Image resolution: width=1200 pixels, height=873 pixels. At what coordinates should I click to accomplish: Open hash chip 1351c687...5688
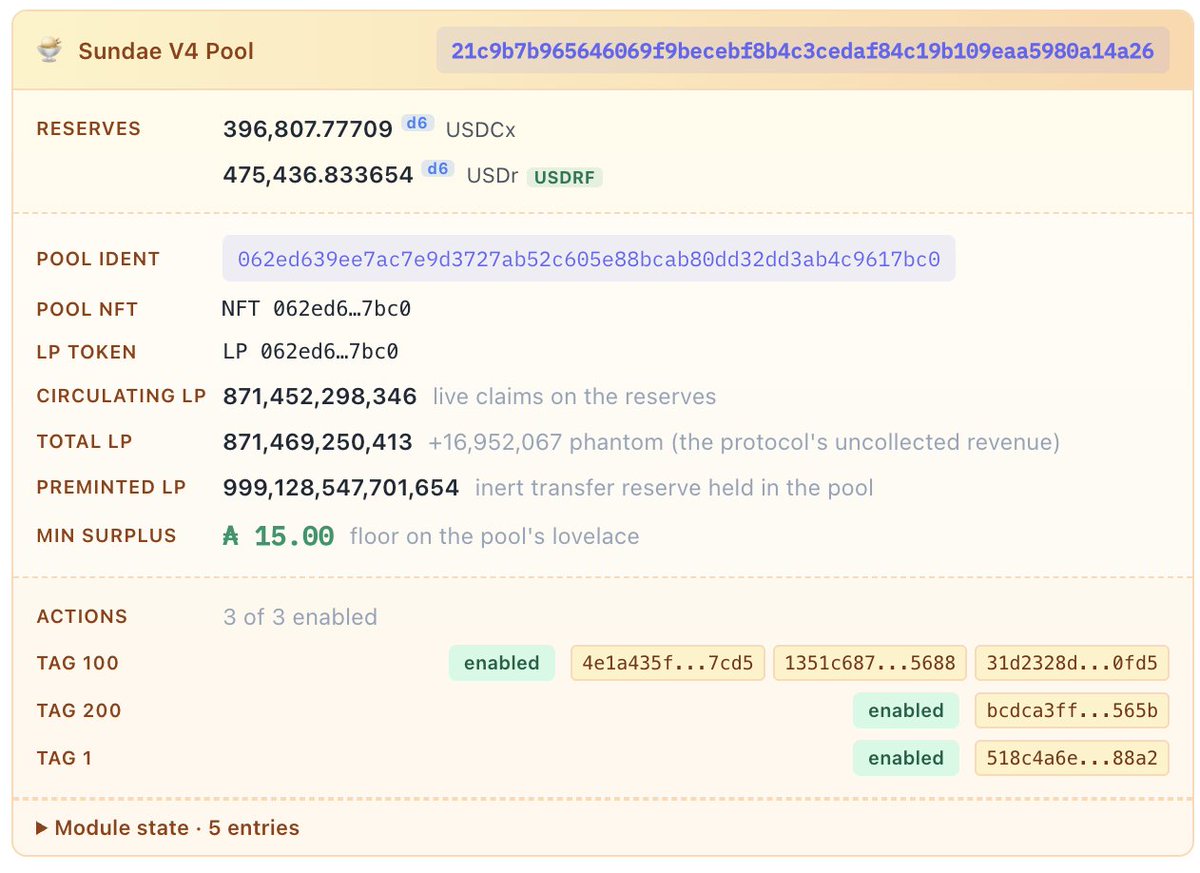click(870, 663)
